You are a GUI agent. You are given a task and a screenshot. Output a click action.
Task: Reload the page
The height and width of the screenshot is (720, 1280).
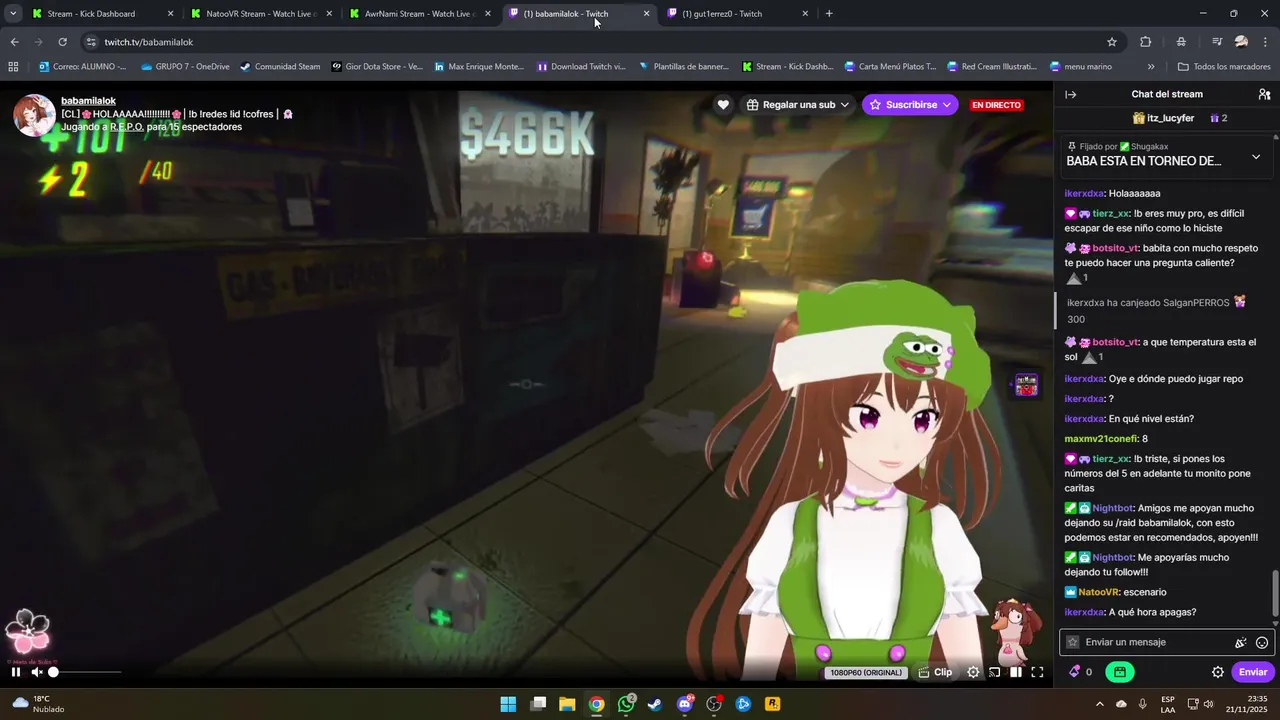click(62, 42)
